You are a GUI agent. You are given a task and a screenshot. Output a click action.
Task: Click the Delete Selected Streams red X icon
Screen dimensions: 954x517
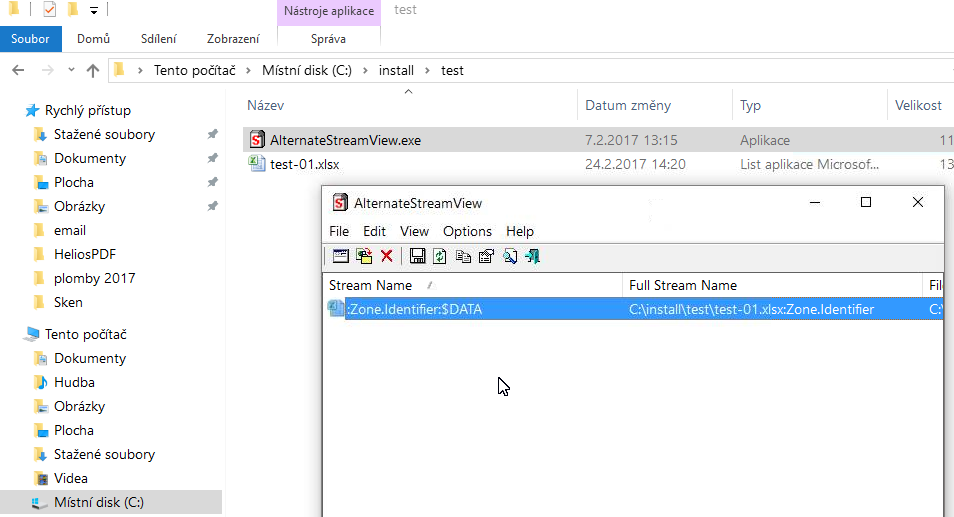point(386,257)
